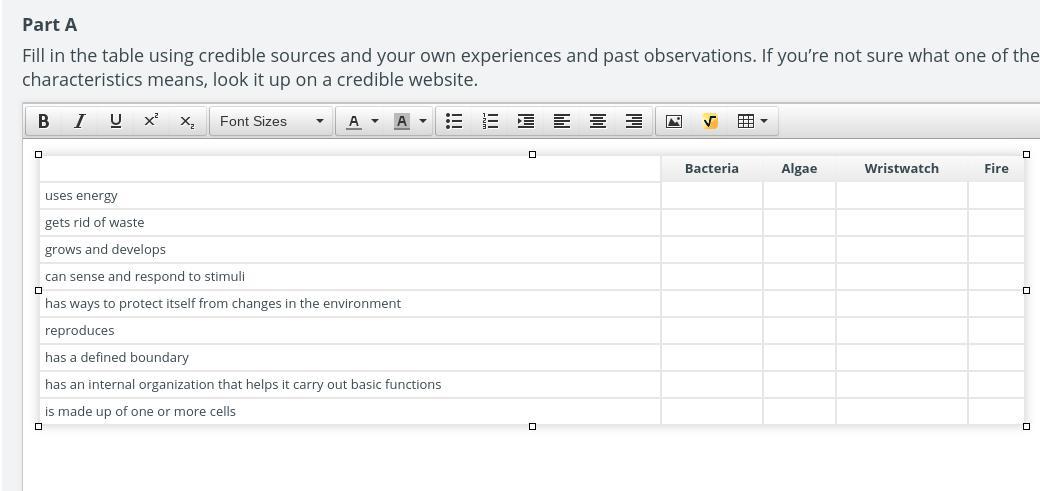The width and height of the screenshot is (1040, 491).
Task: Toggle underline formatting
Action: (115, 121)
